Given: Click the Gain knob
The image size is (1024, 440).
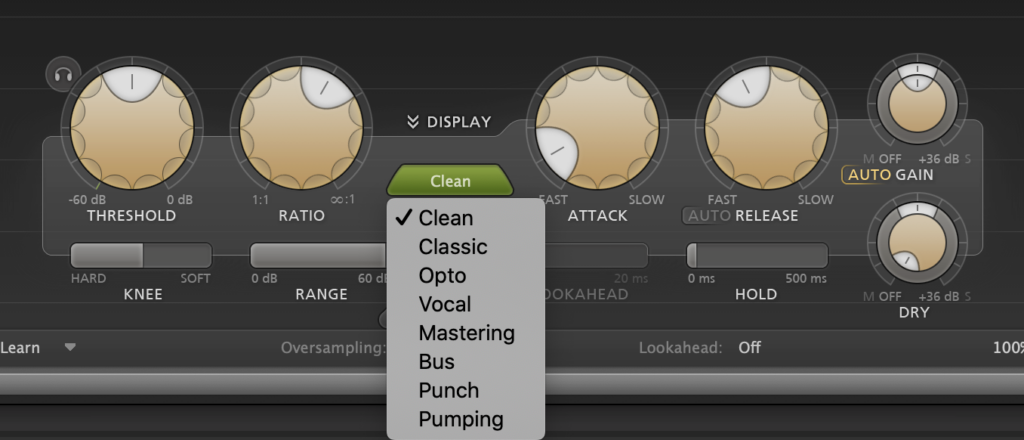Looking at the screenshot, I should pos(917,105).
